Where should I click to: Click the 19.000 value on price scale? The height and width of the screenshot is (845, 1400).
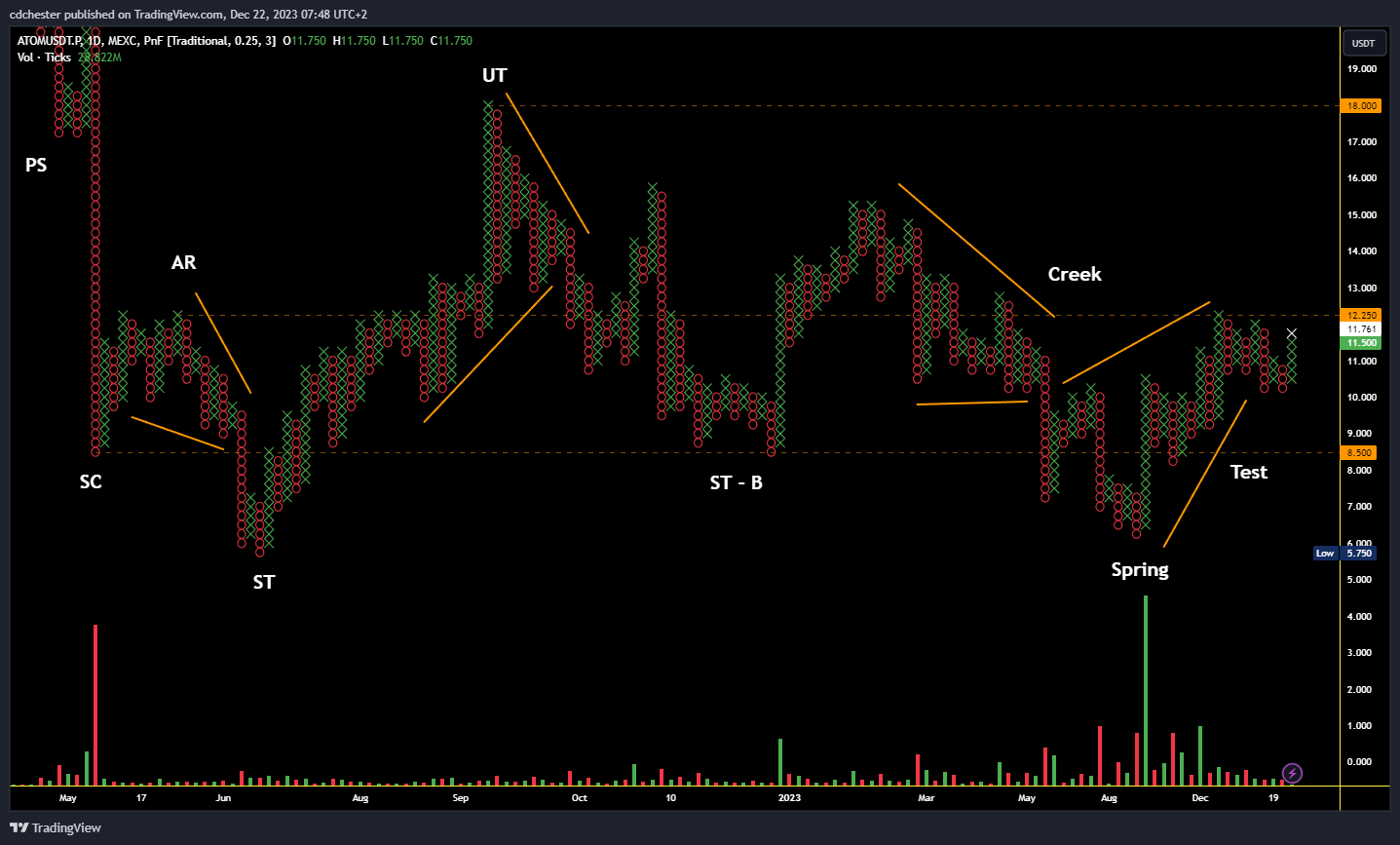[x=1362, y=69]
